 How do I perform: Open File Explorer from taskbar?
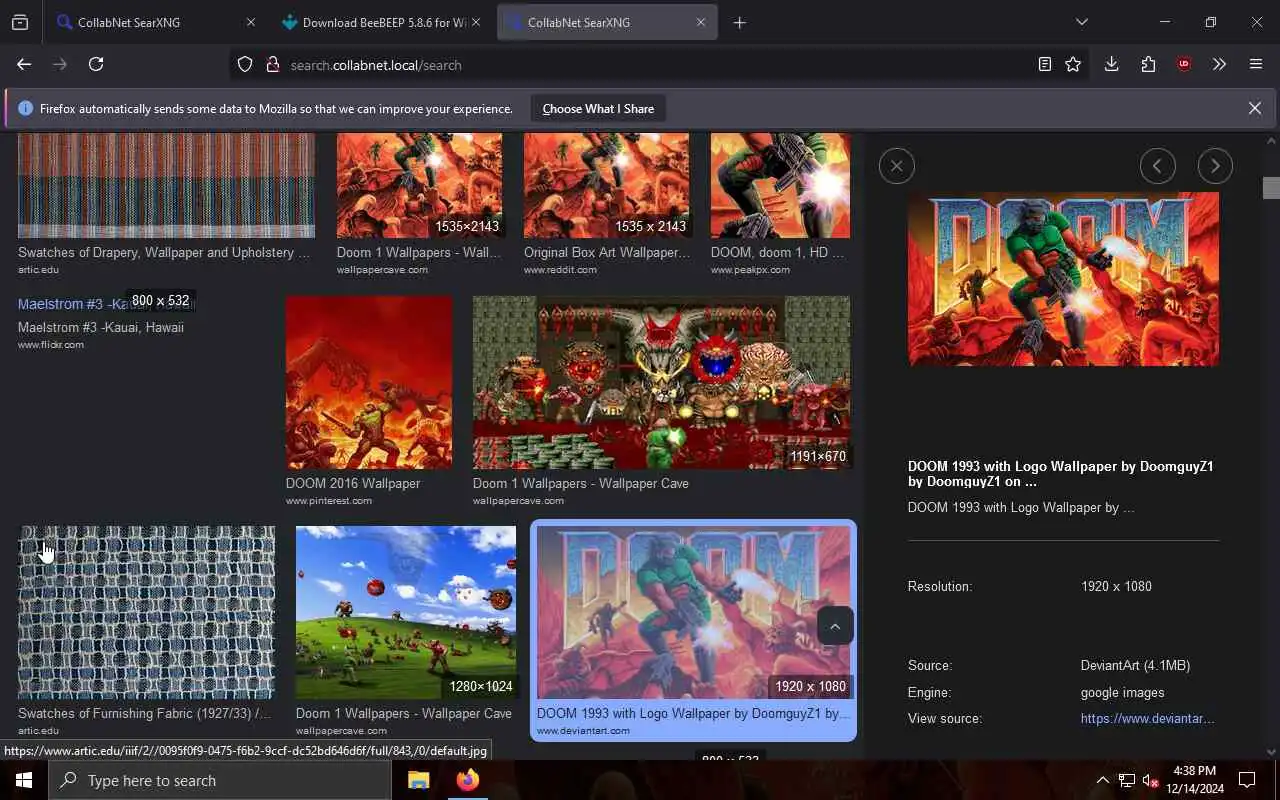[x=418, y=780]
